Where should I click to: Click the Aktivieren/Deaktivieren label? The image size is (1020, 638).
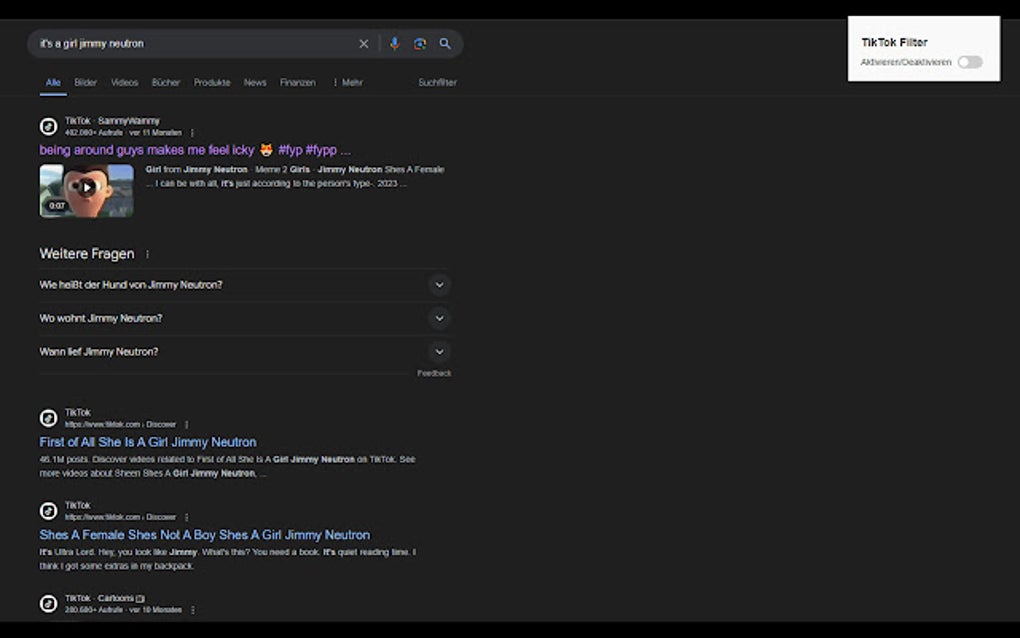[x=906, y=62]
